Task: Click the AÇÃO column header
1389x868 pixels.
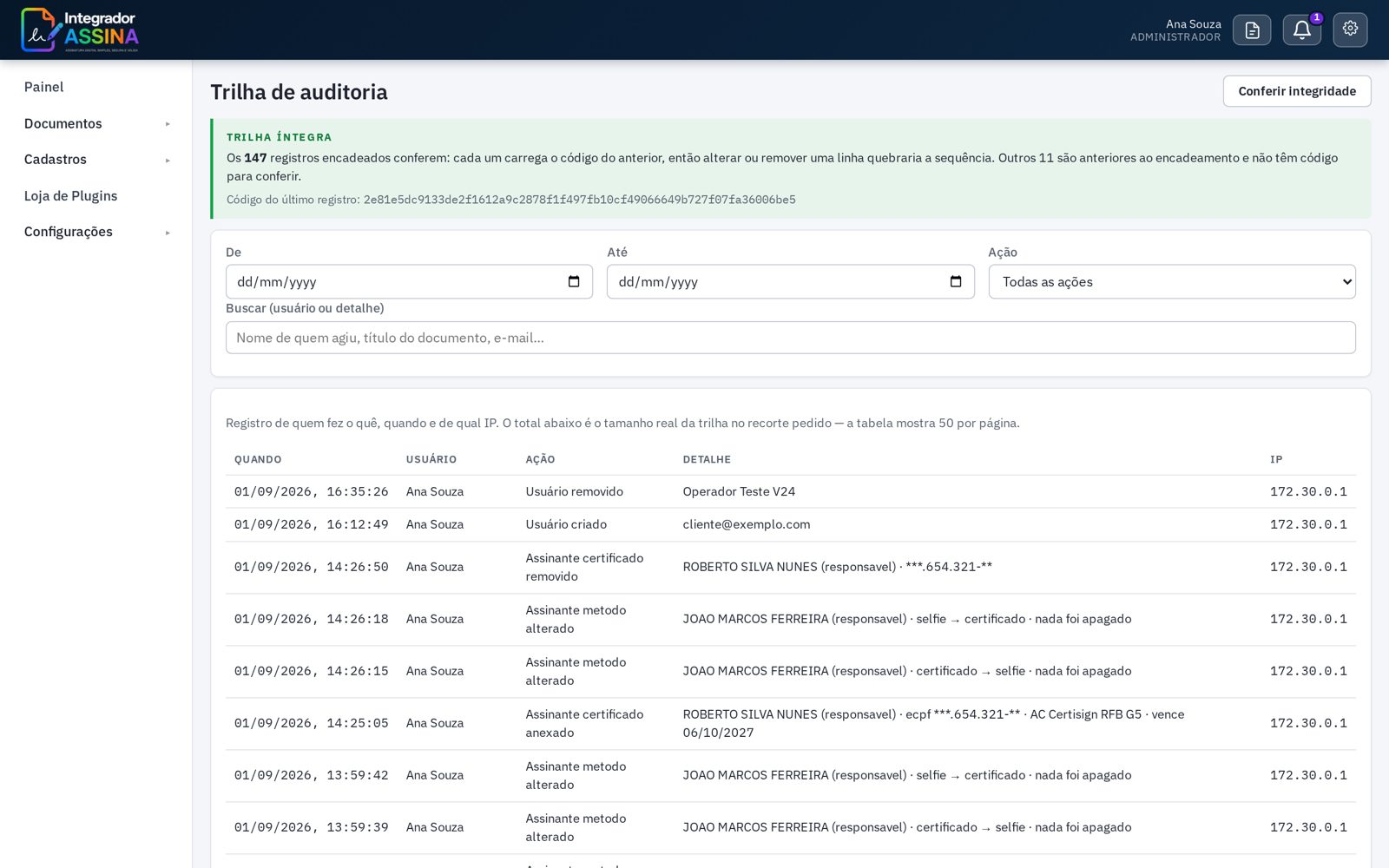Action: click(540, 459)
